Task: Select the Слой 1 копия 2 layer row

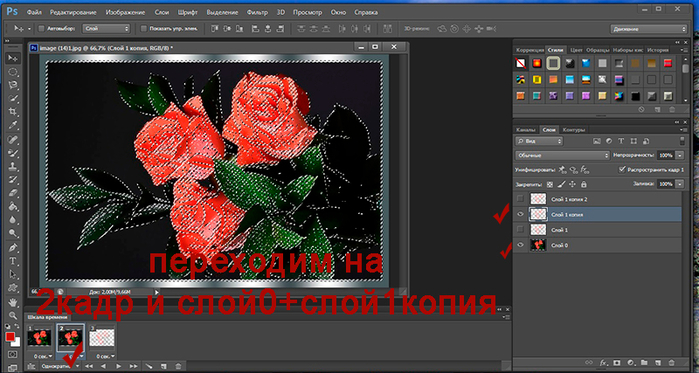Action: point(597,199)
